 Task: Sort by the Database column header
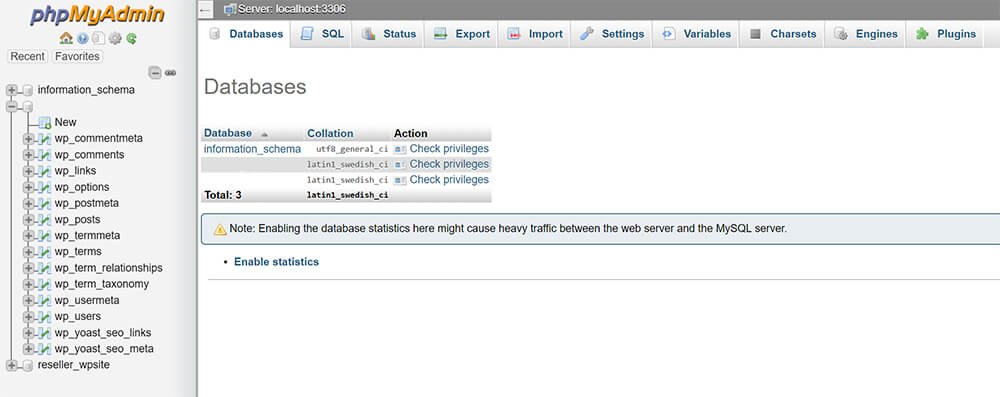click(228, 133)
